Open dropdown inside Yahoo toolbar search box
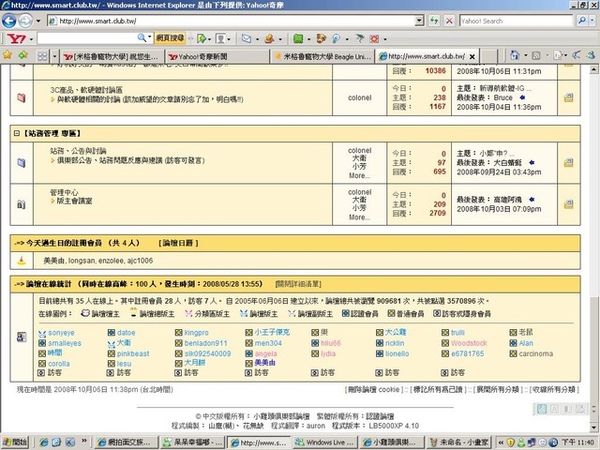600x450 pixels. [x=149, y=38]
